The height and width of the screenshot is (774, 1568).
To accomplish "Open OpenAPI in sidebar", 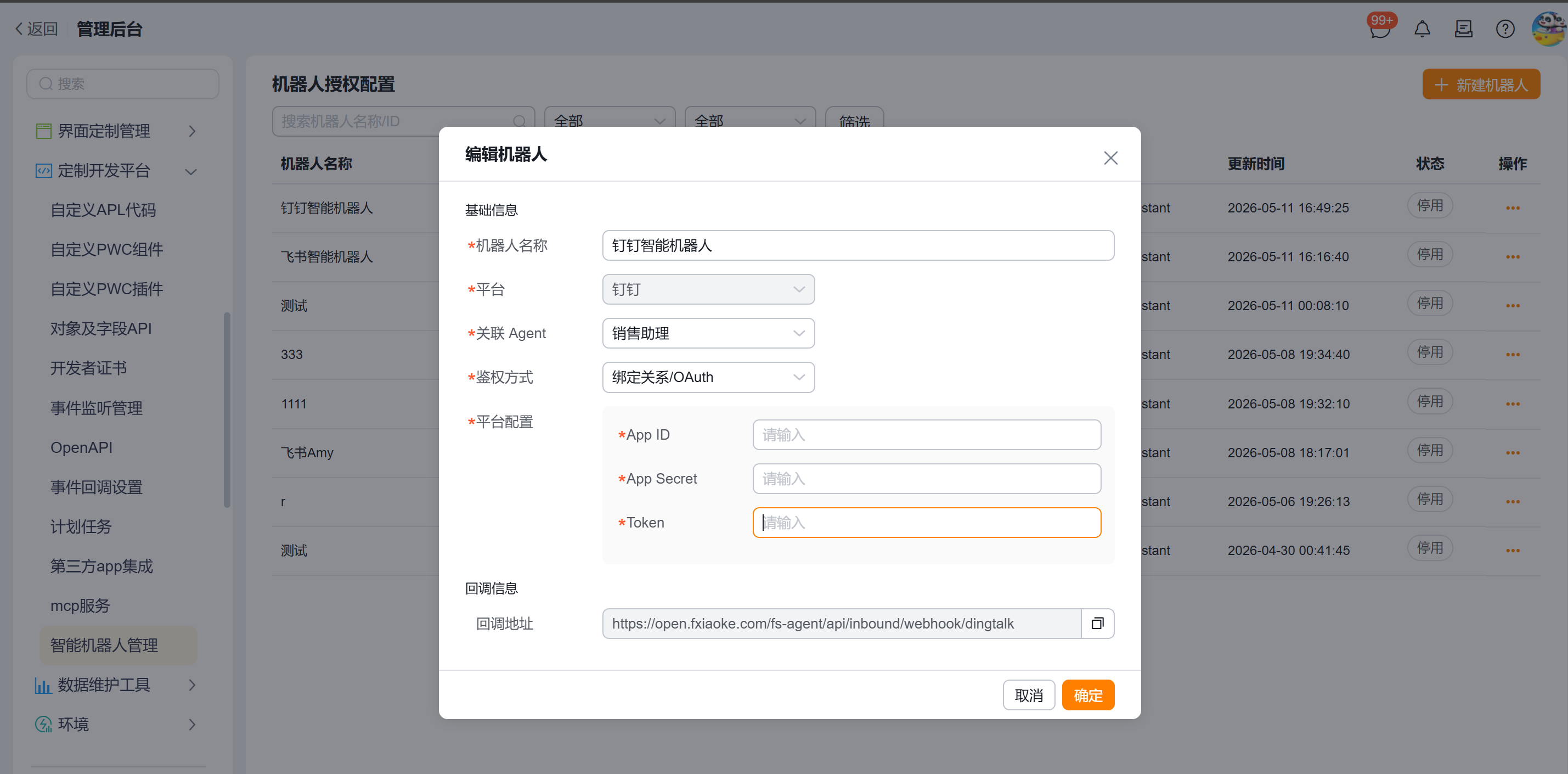I will 82,447.
